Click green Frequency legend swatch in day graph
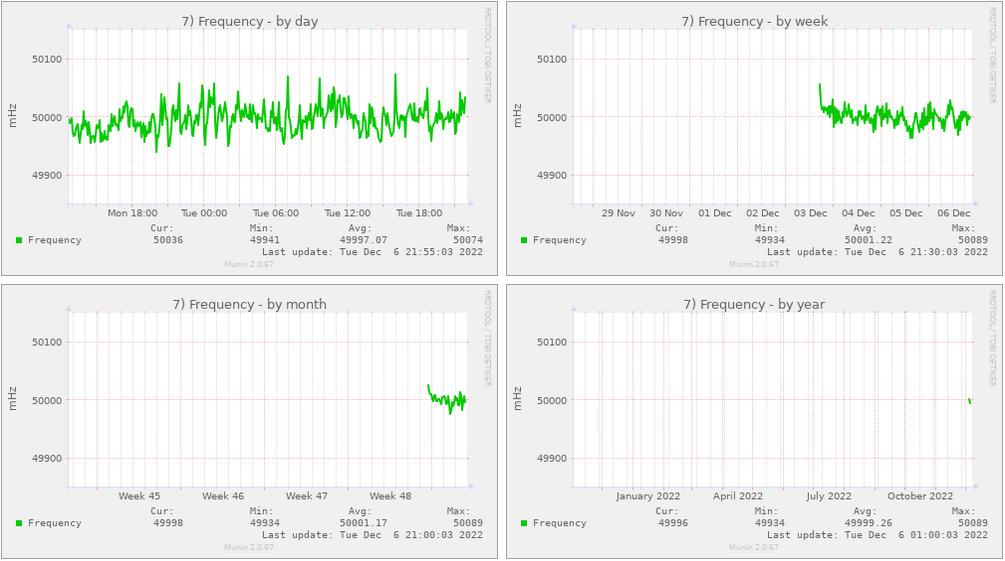The height and width of the screenshot is (561, 1005). coord(19,240)
